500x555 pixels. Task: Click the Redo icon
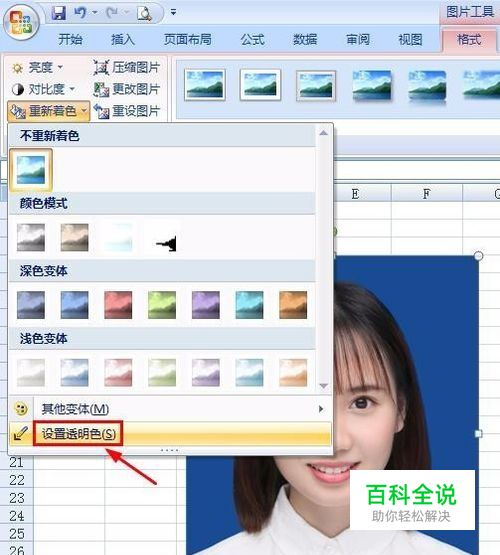click(x=113, y=13)
